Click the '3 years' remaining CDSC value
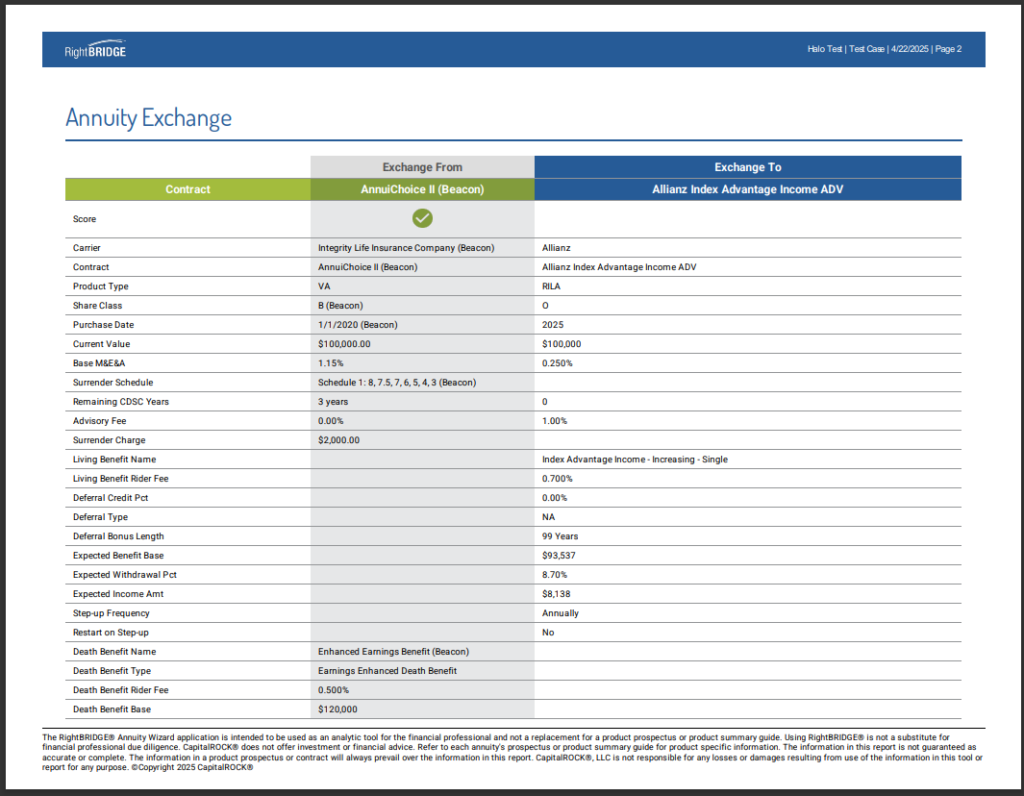The height and width of the screenshot is (796, 1024). coord(333,402)
